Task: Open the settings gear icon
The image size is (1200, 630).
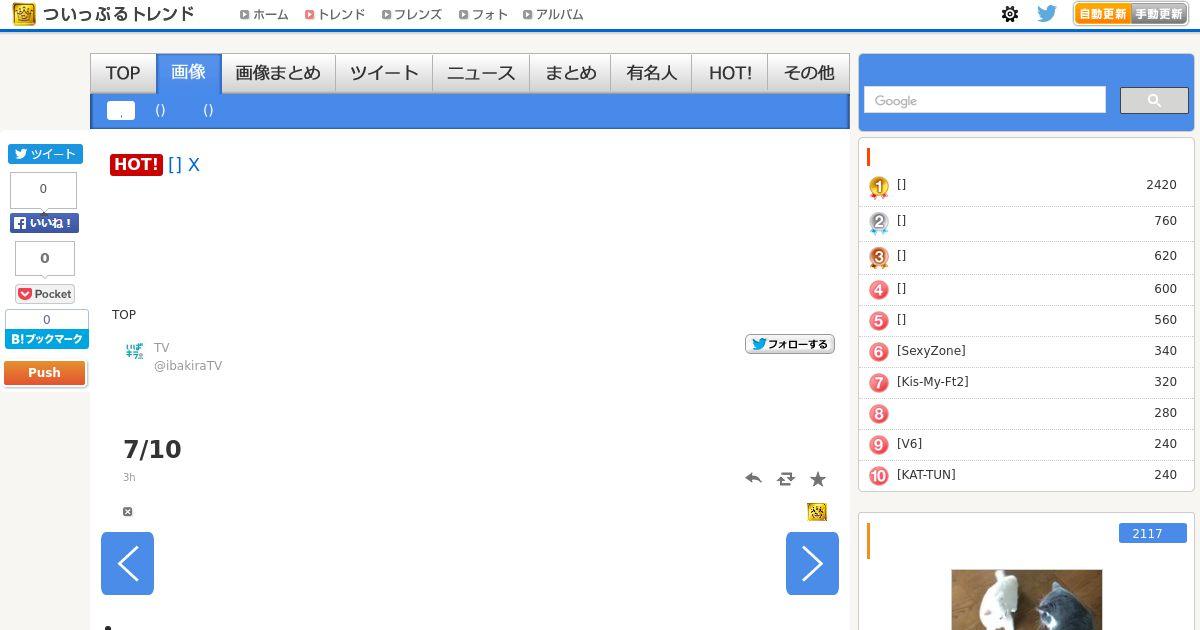Action: (1010, 14)
